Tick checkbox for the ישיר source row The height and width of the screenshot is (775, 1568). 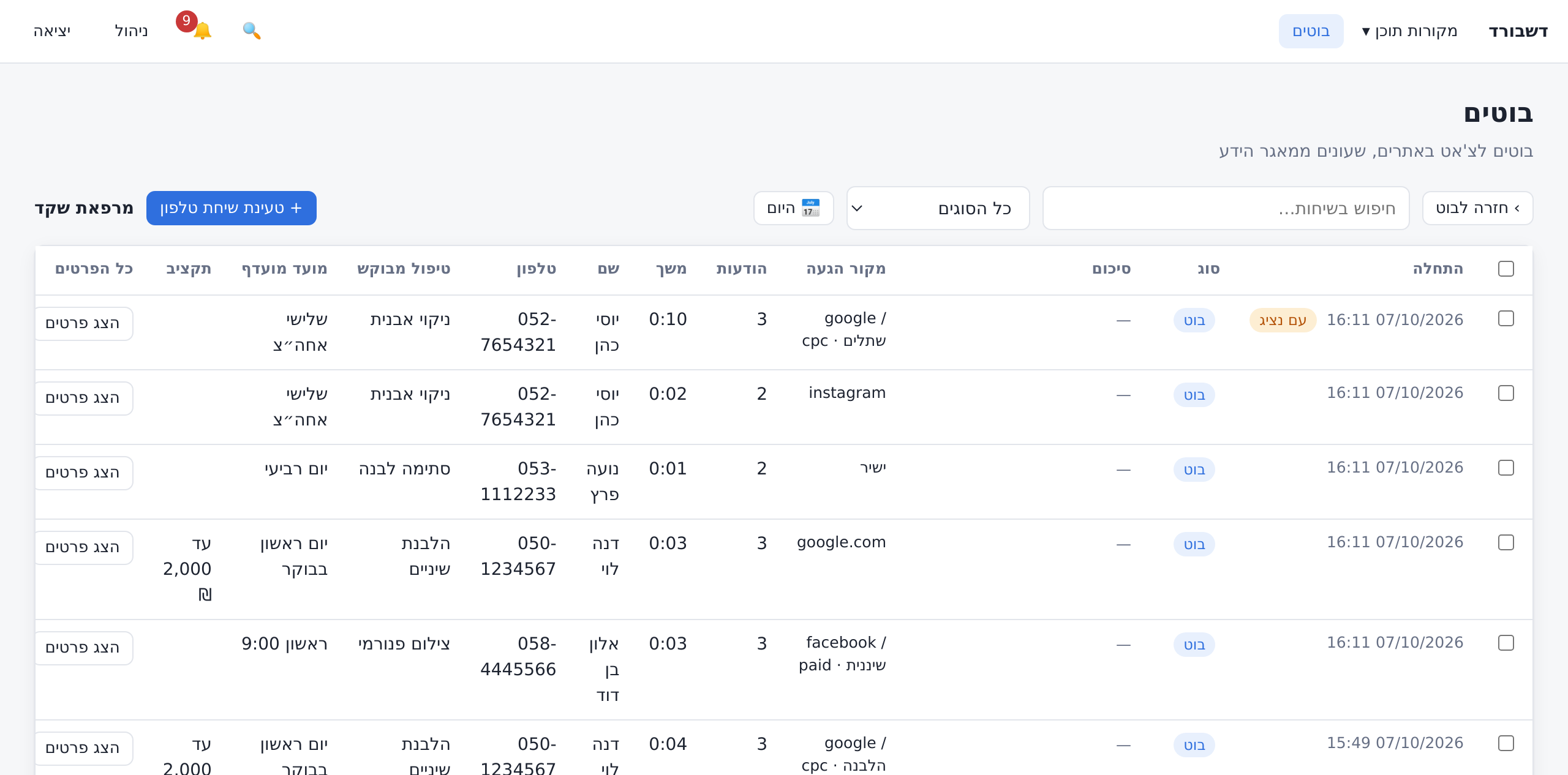(x=1506, y=468)
